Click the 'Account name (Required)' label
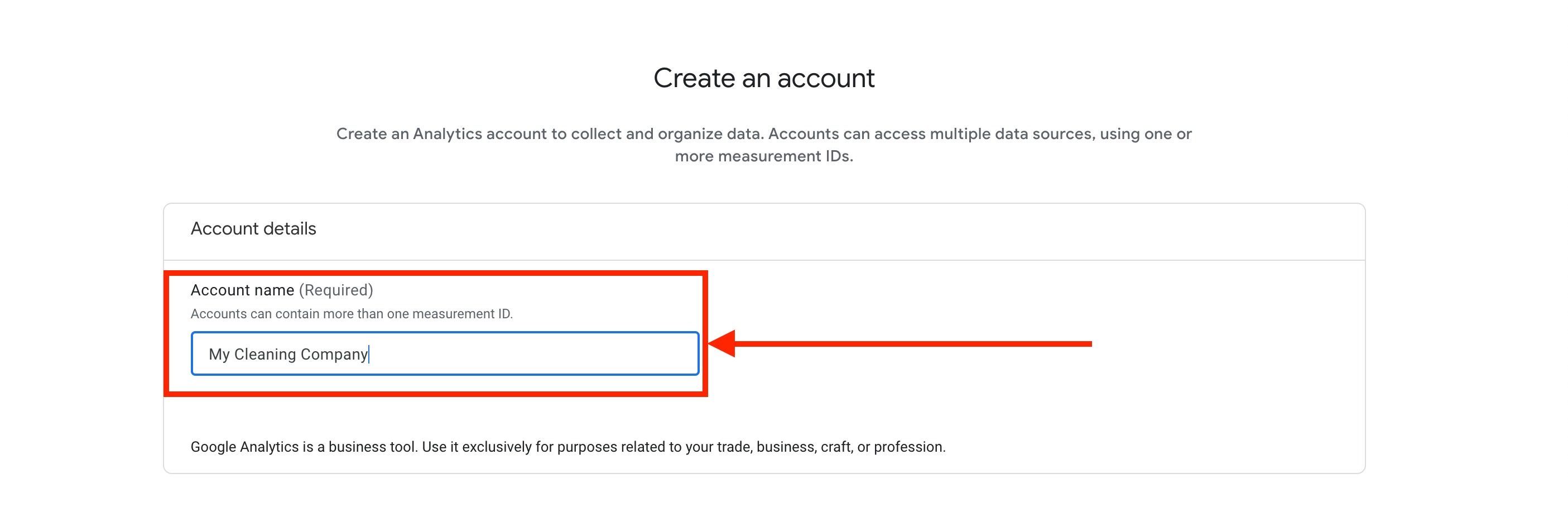 click(282, 290)
